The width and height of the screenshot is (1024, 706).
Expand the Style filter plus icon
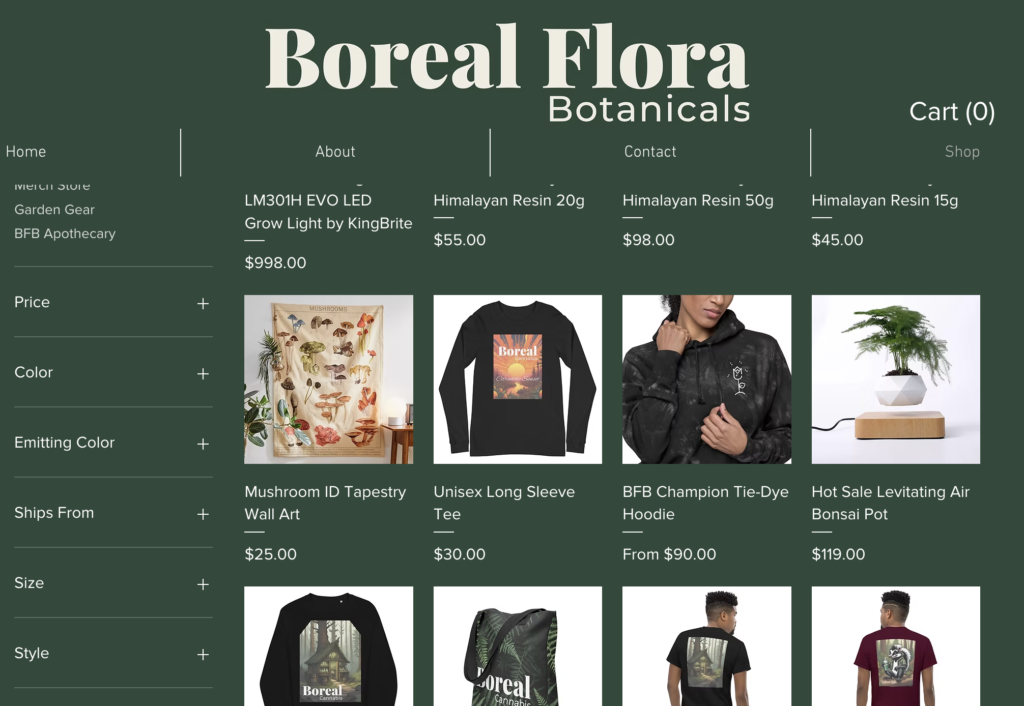point(203,654)
